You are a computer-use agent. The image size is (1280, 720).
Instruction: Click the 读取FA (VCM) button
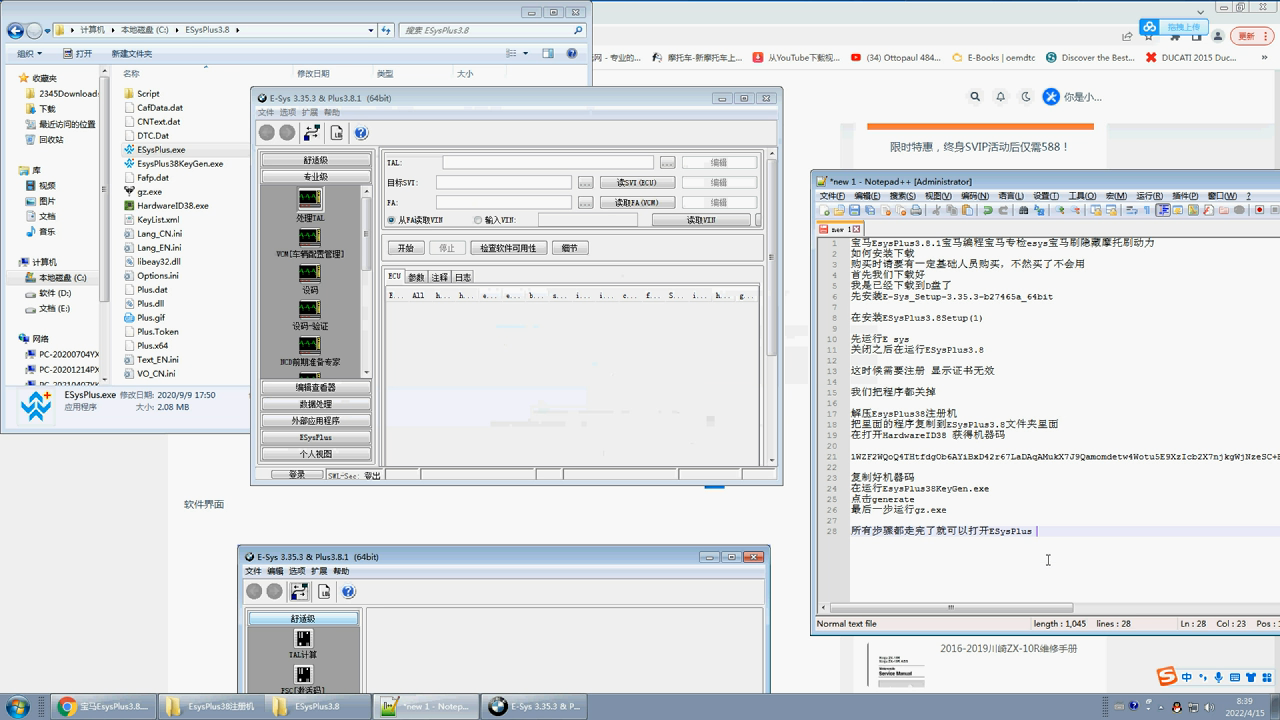(637, 202)
